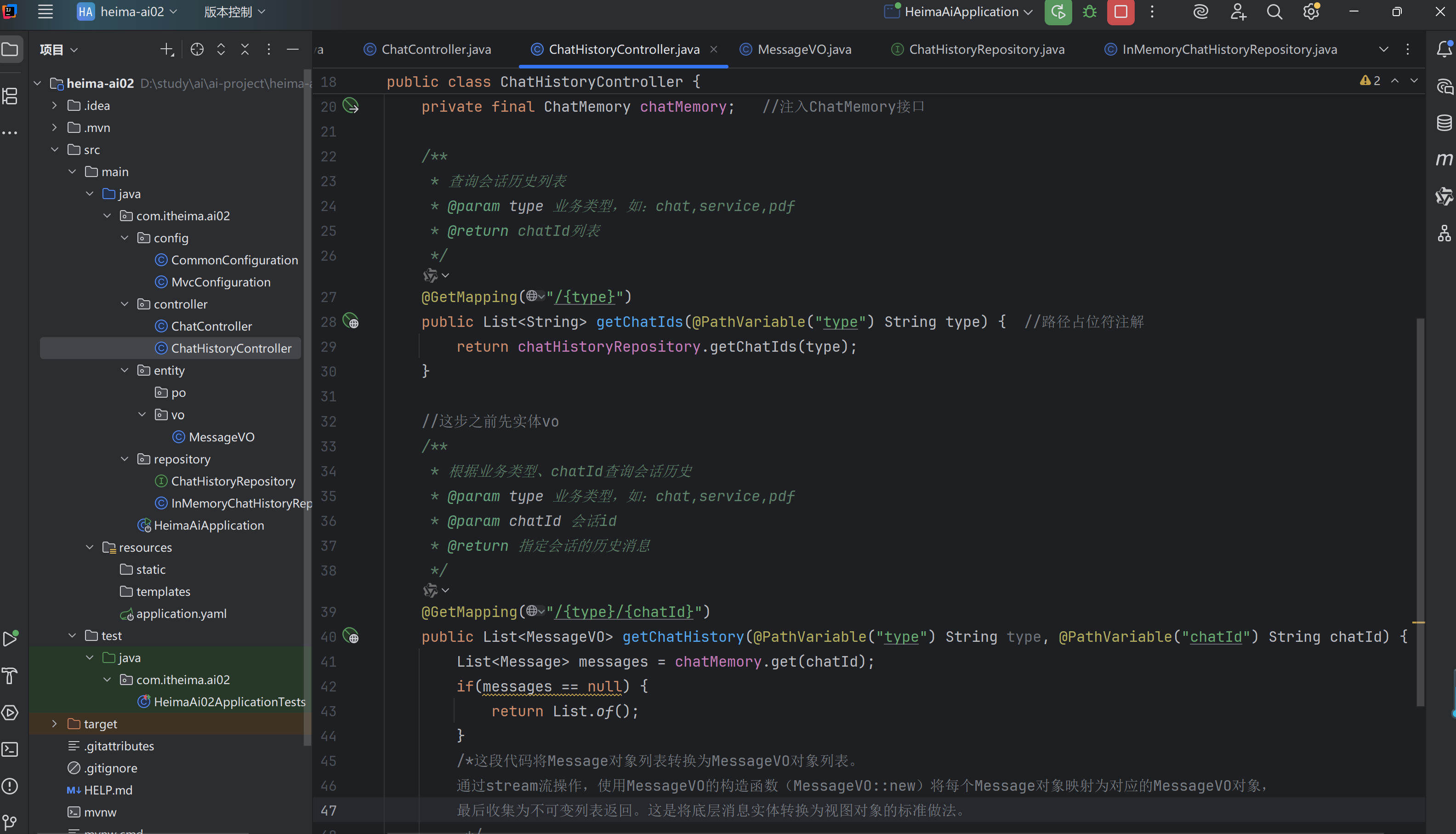The image size is (1456, 834).
Task: Open the Maven tool window
Action: (1444, 159)
